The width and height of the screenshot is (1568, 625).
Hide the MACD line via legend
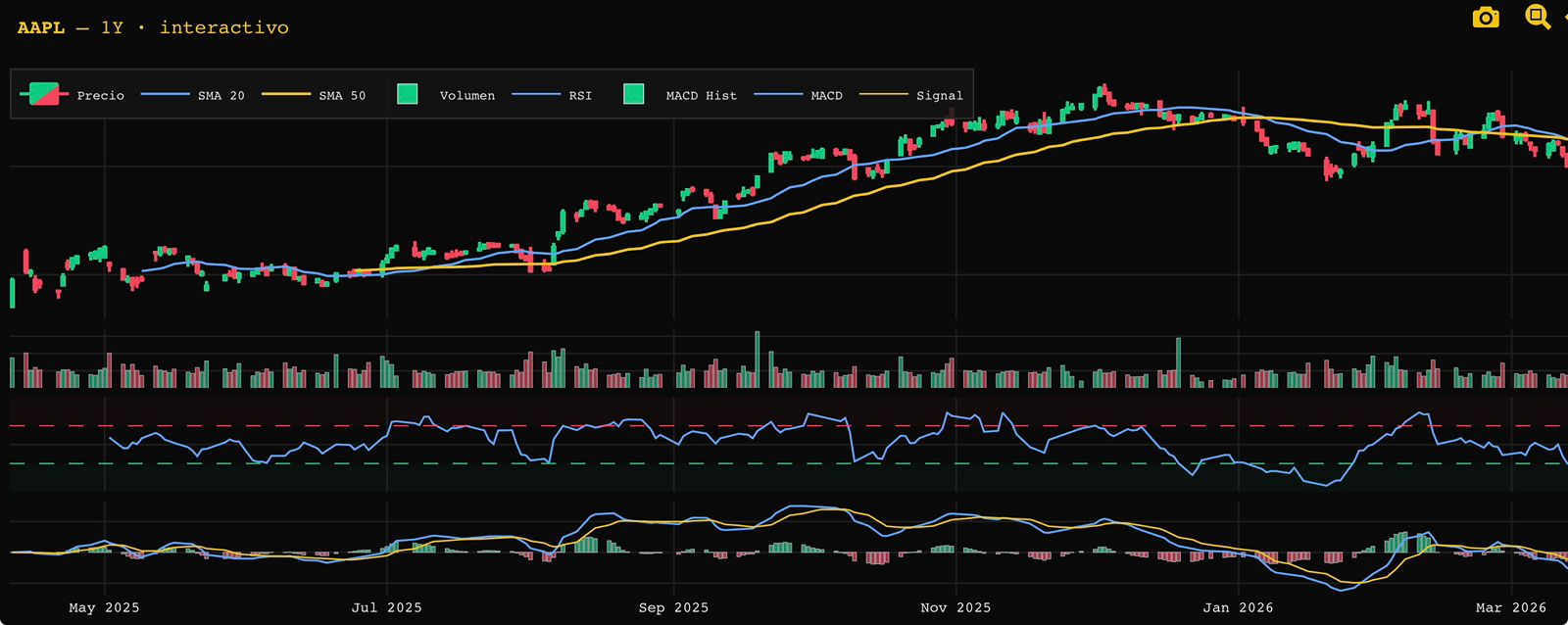tap(798, 95)
